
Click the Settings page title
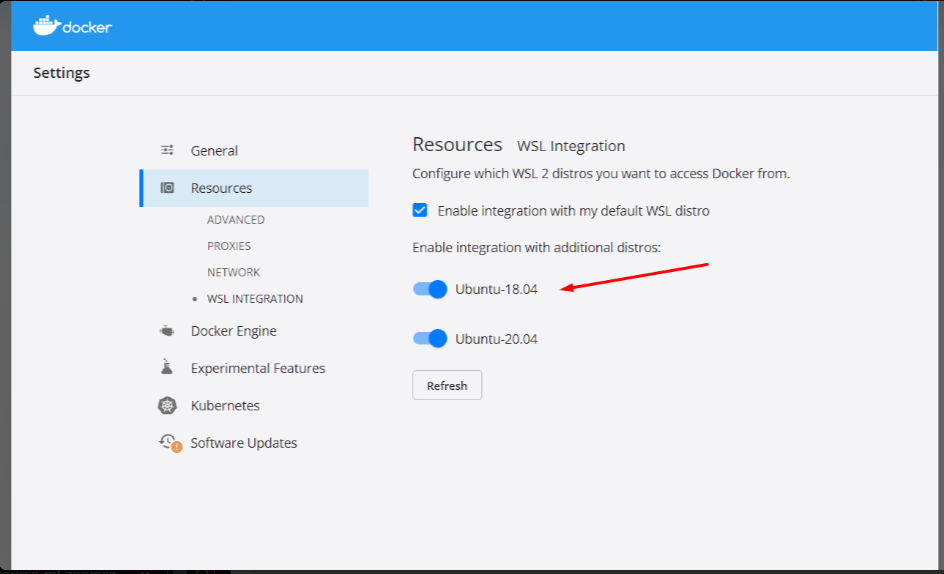(x=61, y=73)
